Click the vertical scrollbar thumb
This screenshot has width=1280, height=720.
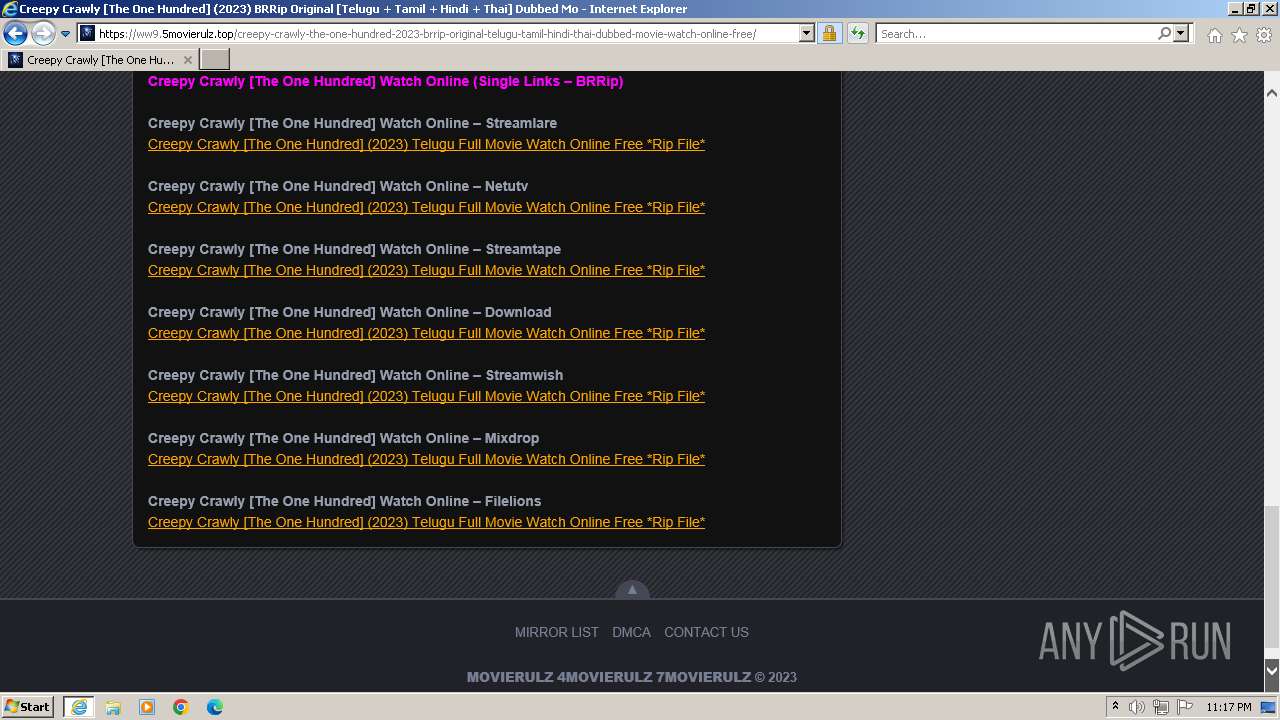(x=1272, y=577)
